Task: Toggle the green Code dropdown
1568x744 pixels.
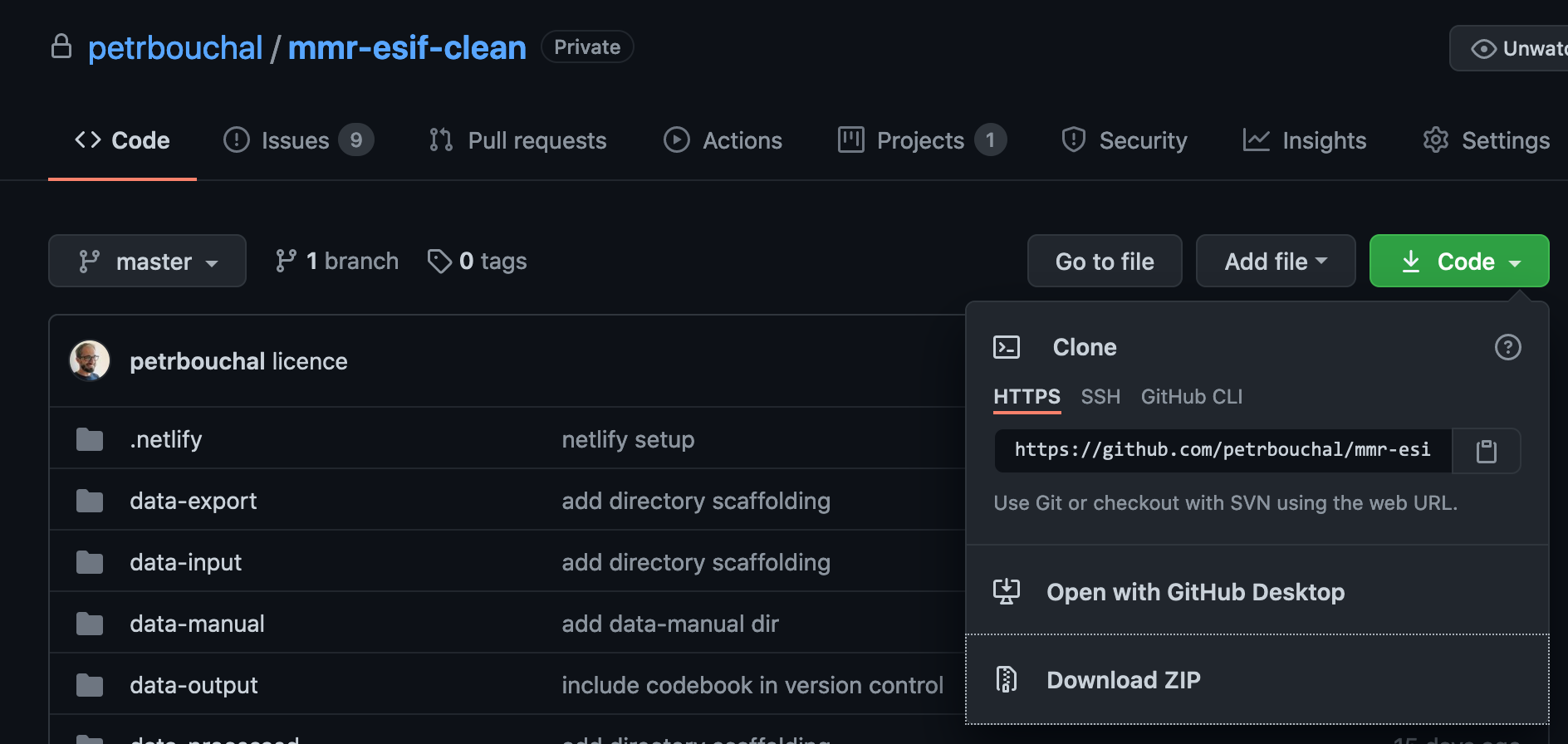Action: tap(1459, 261)
